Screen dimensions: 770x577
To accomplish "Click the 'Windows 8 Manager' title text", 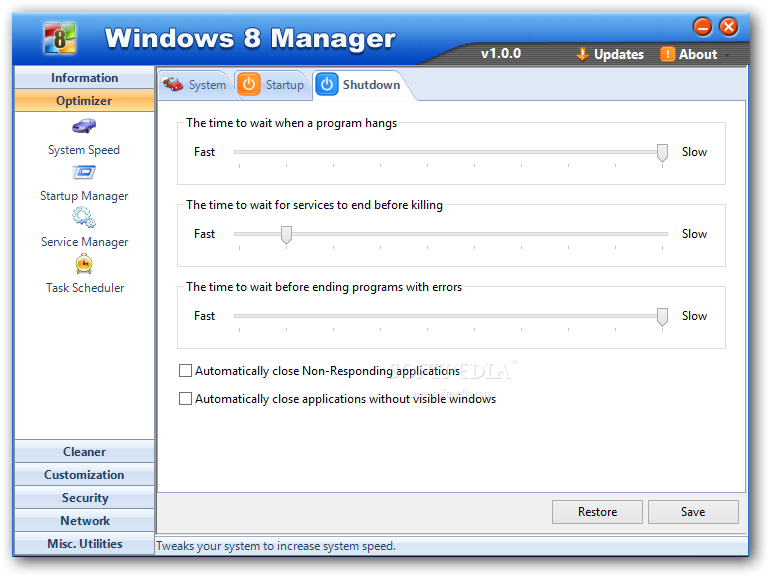I will tap(250, 38).
